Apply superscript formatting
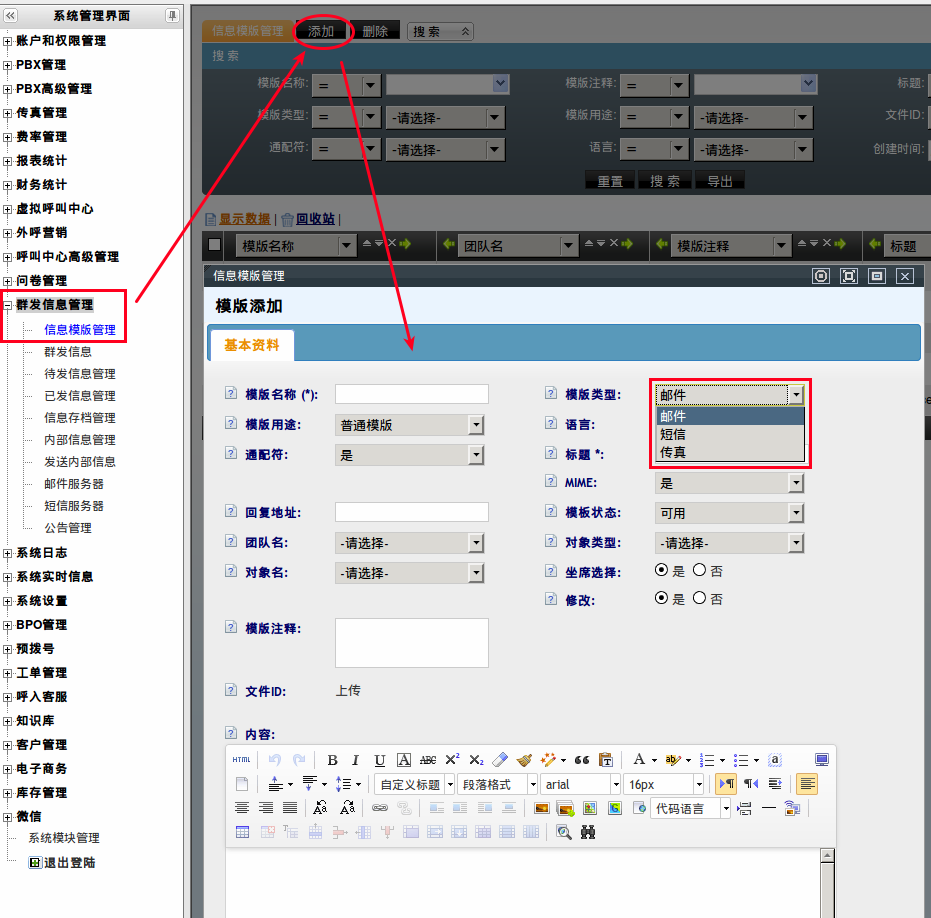This screenshot has width=931, height=918. point(452,760)
